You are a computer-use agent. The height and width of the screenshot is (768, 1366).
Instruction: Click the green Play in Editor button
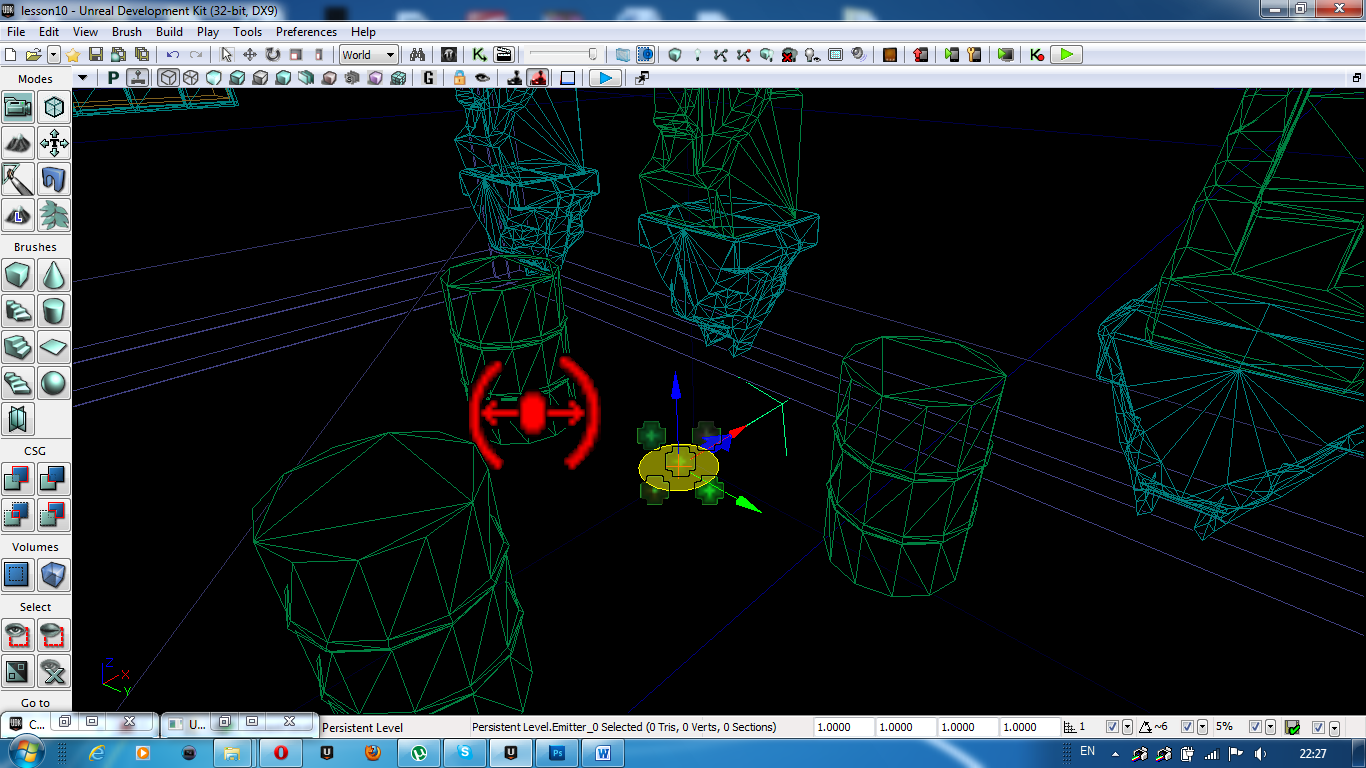pyautogui.click(x=1067, y=55)
